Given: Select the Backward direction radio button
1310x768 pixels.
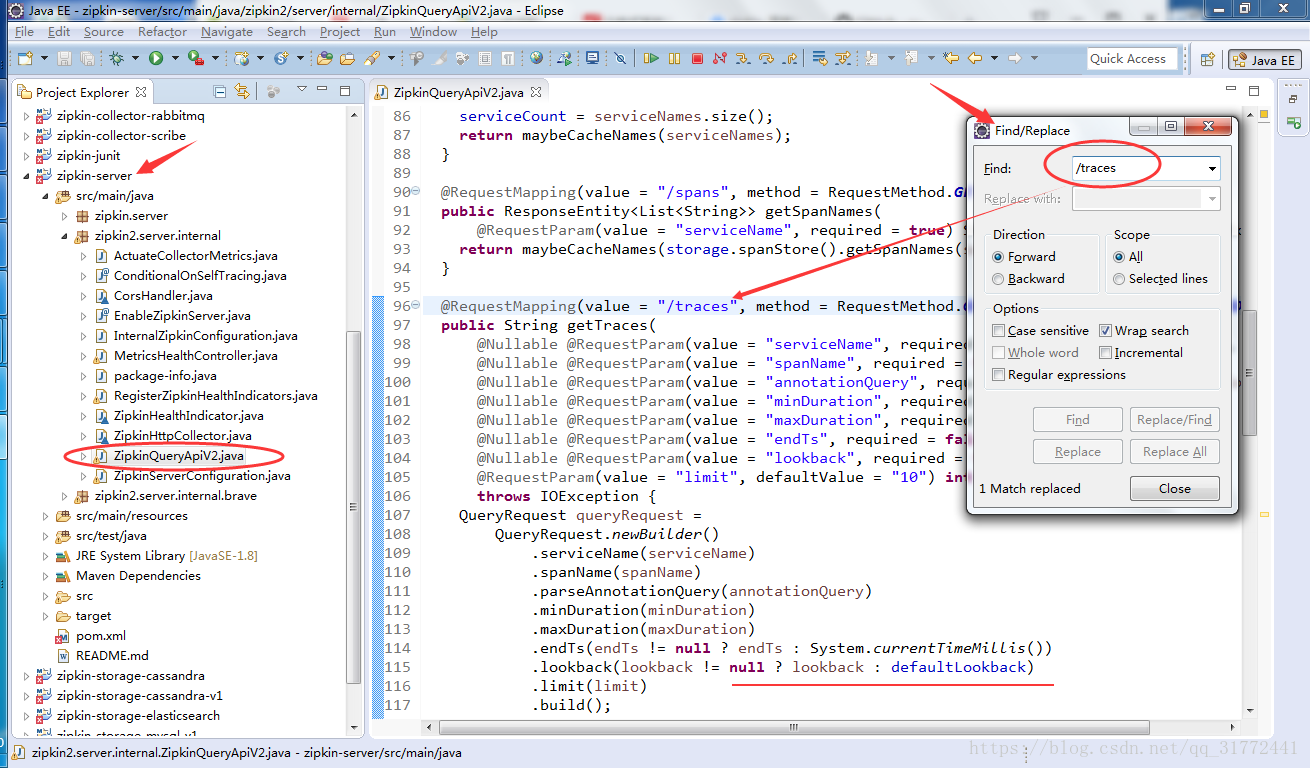Looking at the screenshot, I should (998, 279).
